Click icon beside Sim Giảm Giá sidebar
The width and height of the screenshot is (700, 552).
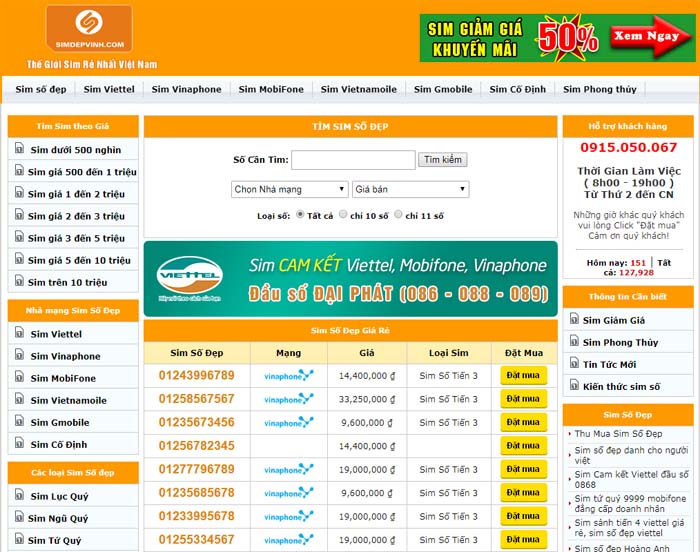573,320
